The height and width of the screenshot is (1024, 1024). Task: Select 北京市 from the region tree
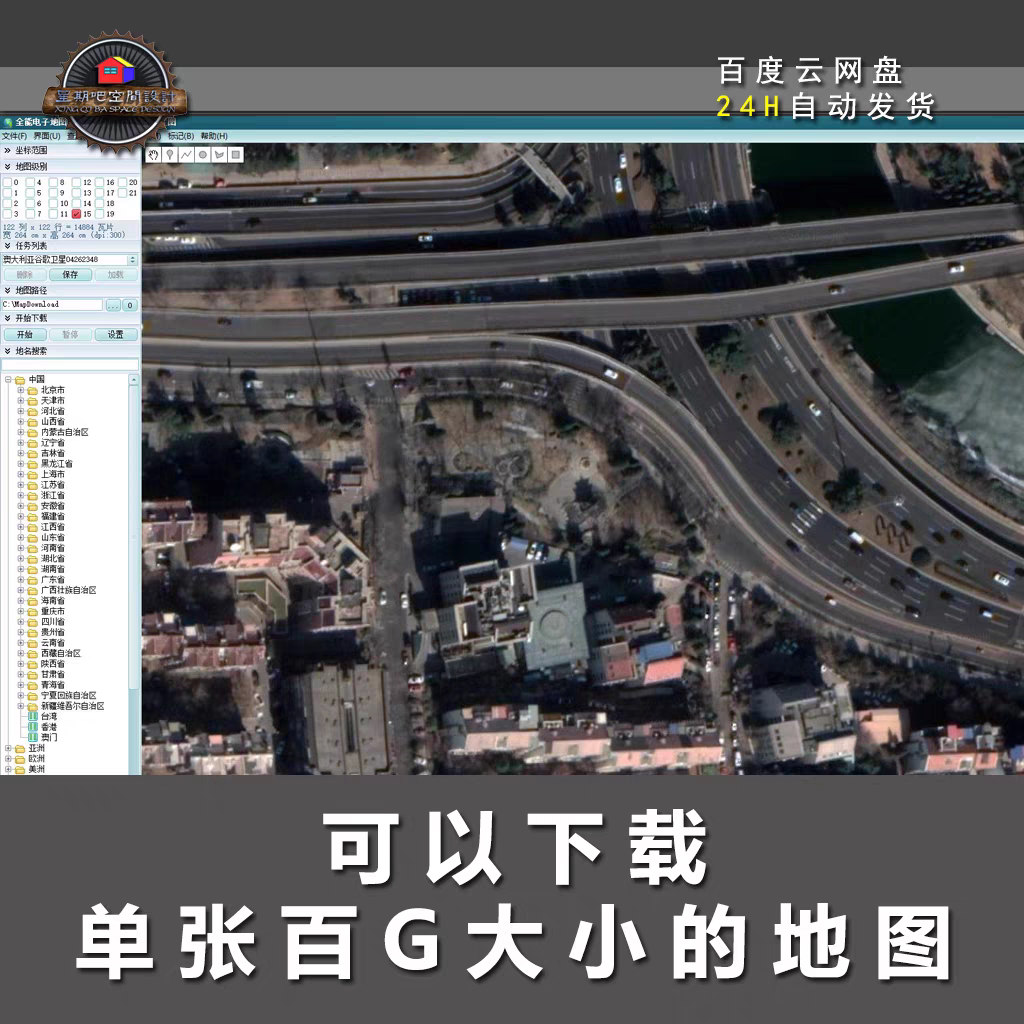[51, 389]
